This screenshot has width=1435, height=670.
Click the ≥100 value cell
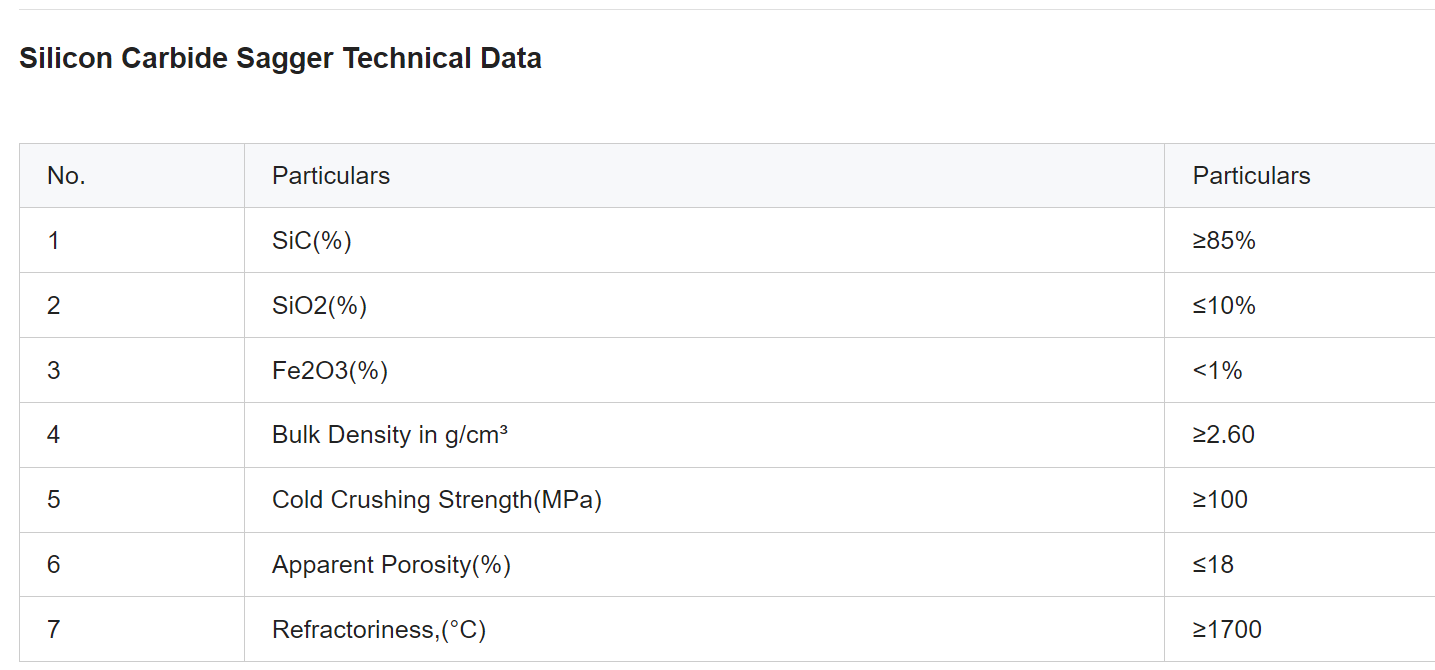point(1300,500)
